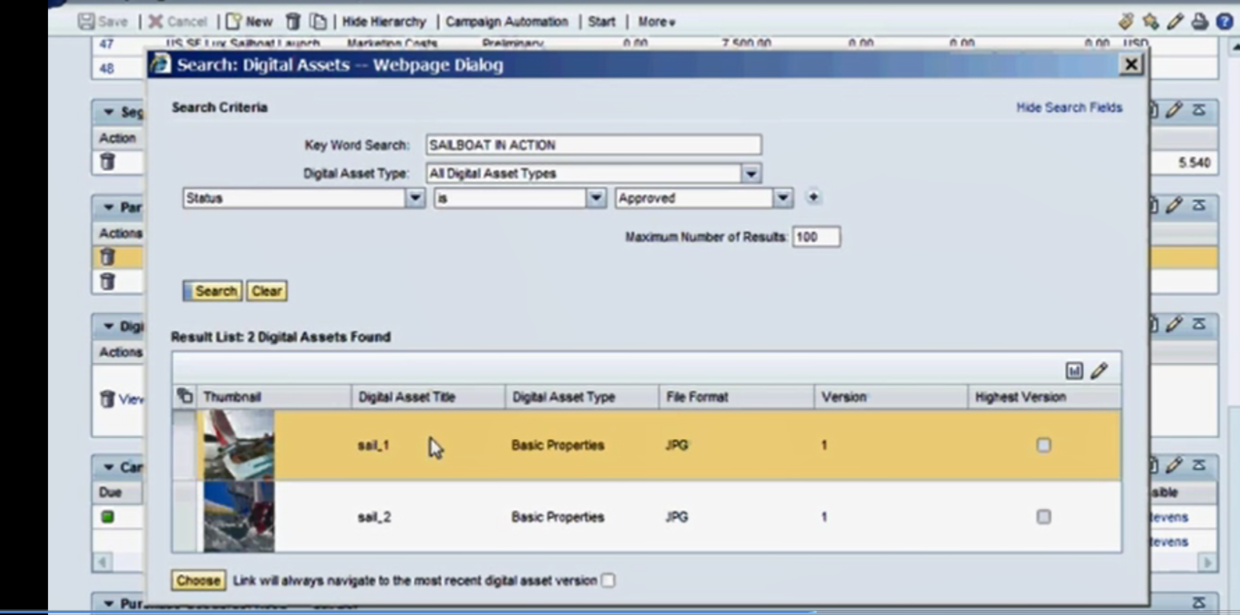Click the Clear button
Screen dimensions: 1240x615
pyautogui.click(x=266, y=291)
